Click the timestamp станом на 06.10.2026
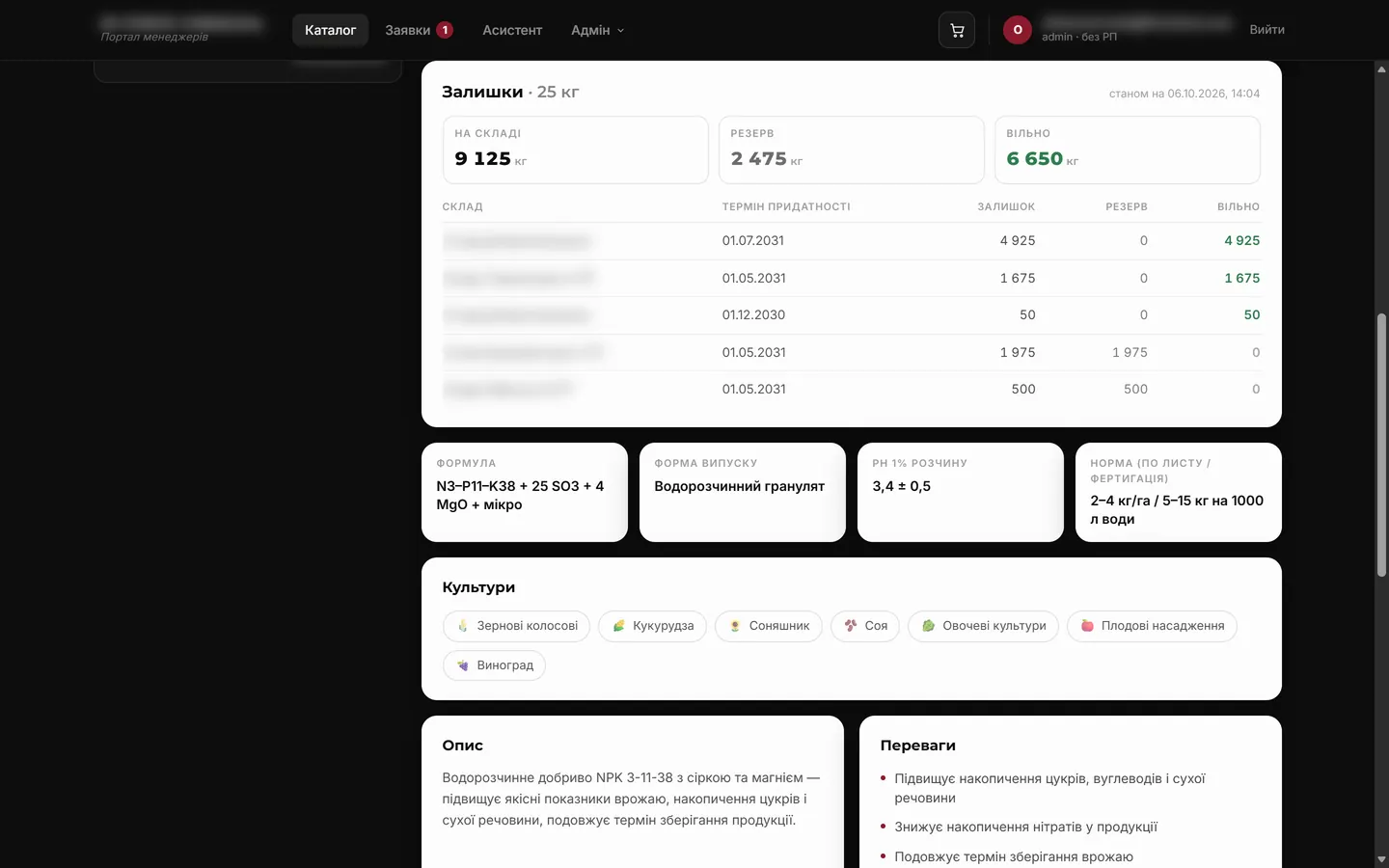Viewport: 1389px width, 868px height. pyautogui.click(x=1185, y=94)
